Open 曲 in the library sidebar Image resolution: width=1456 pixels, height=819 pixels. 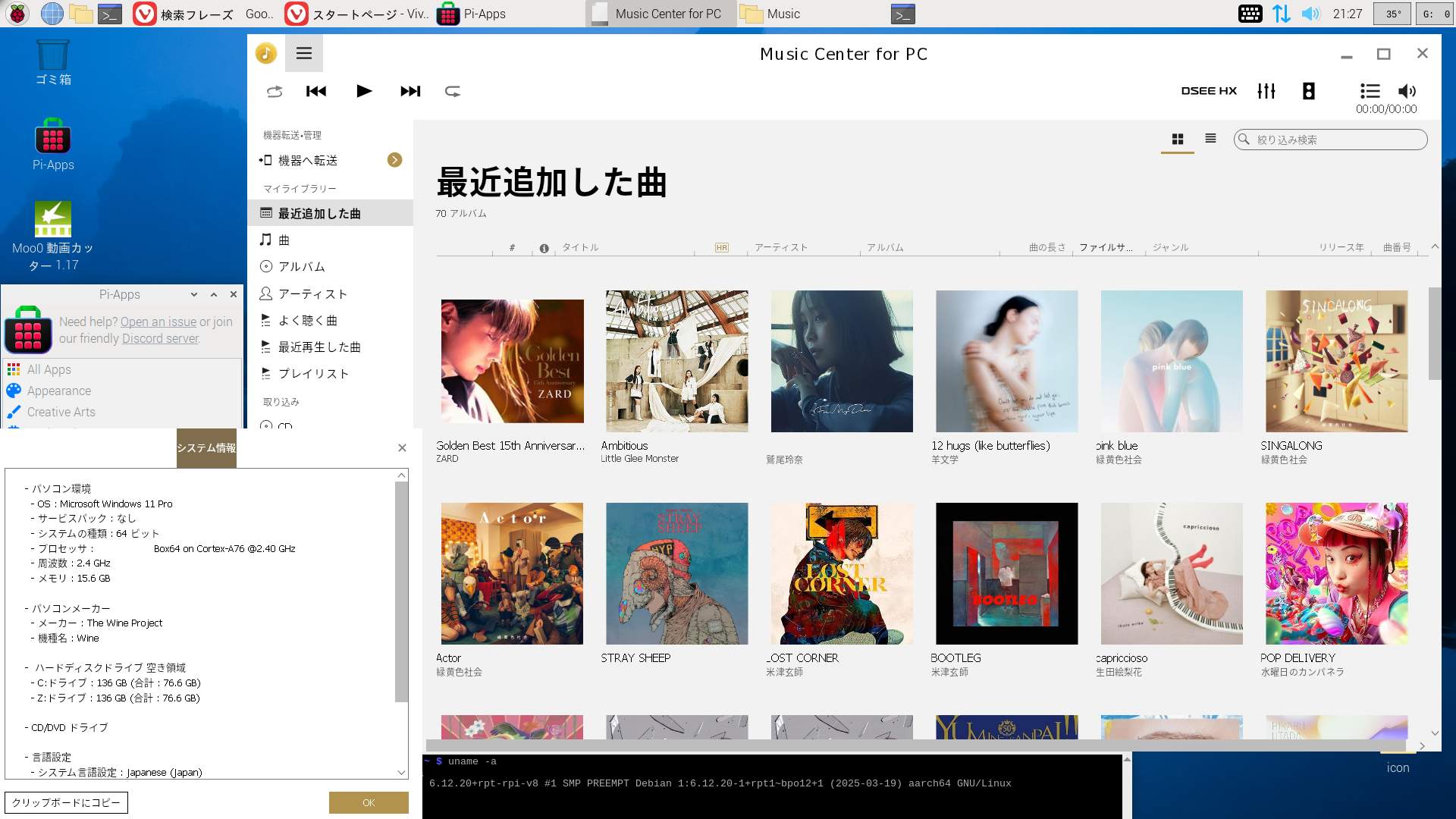(331, 240)
